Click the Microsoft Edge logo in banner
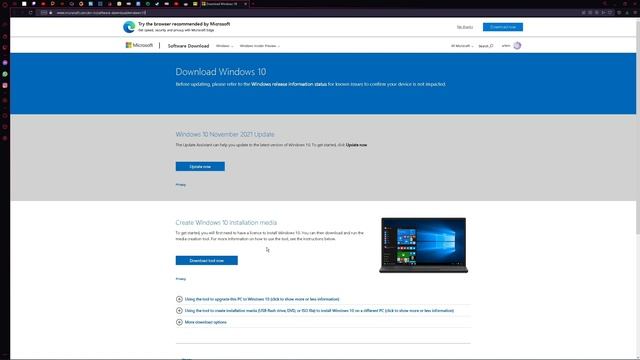The height and width of the screenshot is (360, 640). click(129, 27)
